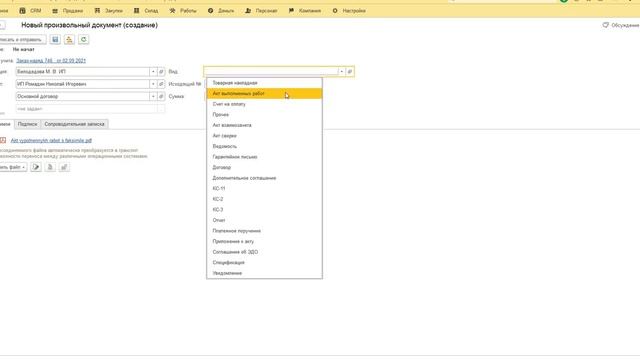Open the Склад section

[146, 11]
